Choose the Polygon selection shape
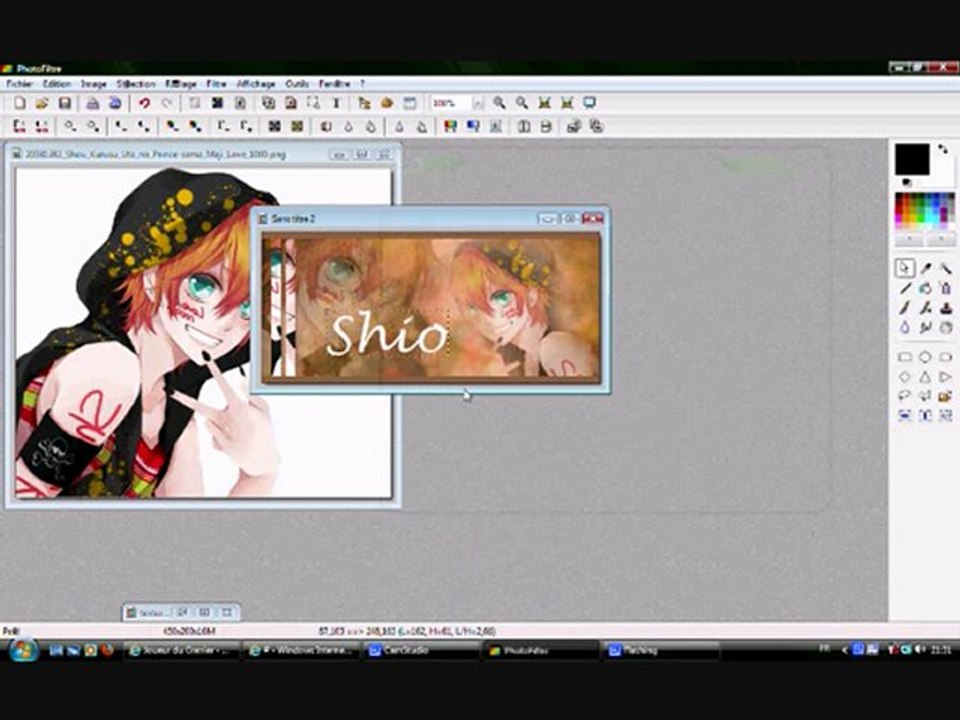 coord(926,396)
